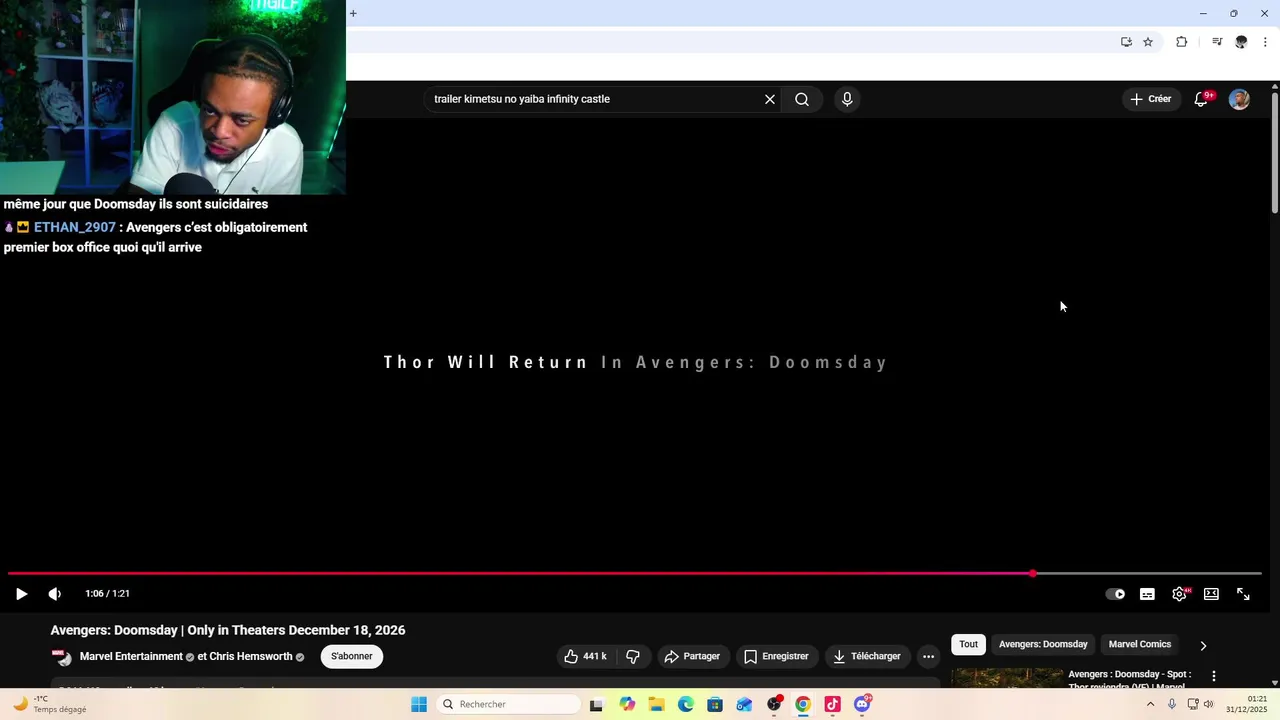Select the Avengers: Doomsday filter chip
1280x720 pixels.
point(1043,644)
